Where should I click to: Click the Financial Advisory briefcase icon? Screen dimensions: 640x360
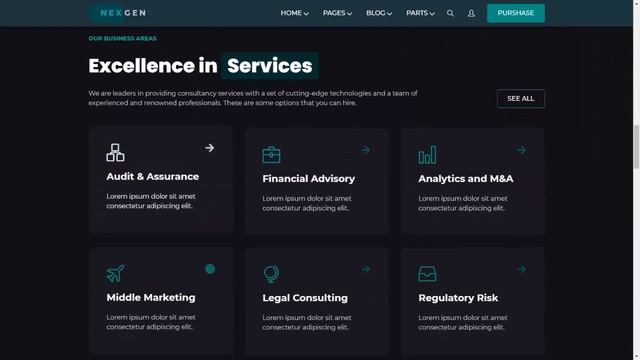tap(271, 155)
